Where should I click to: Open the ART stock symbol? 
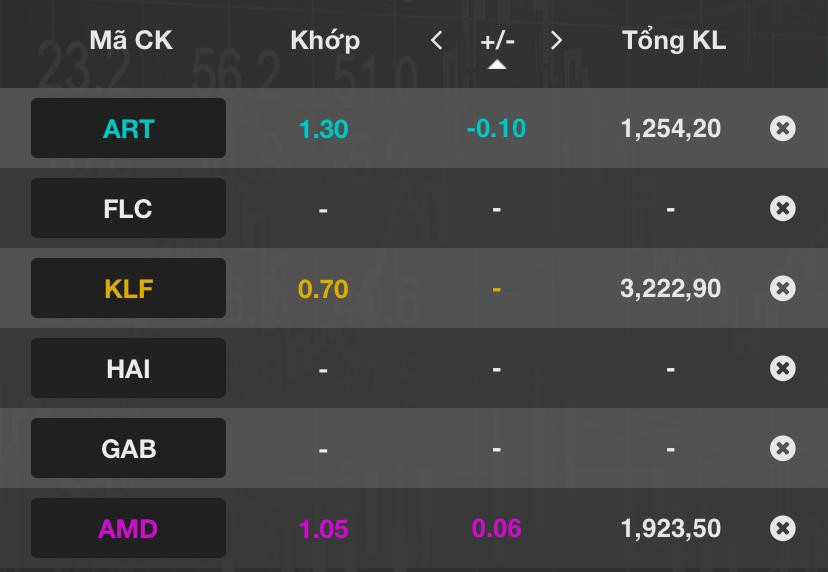(128, 128)
